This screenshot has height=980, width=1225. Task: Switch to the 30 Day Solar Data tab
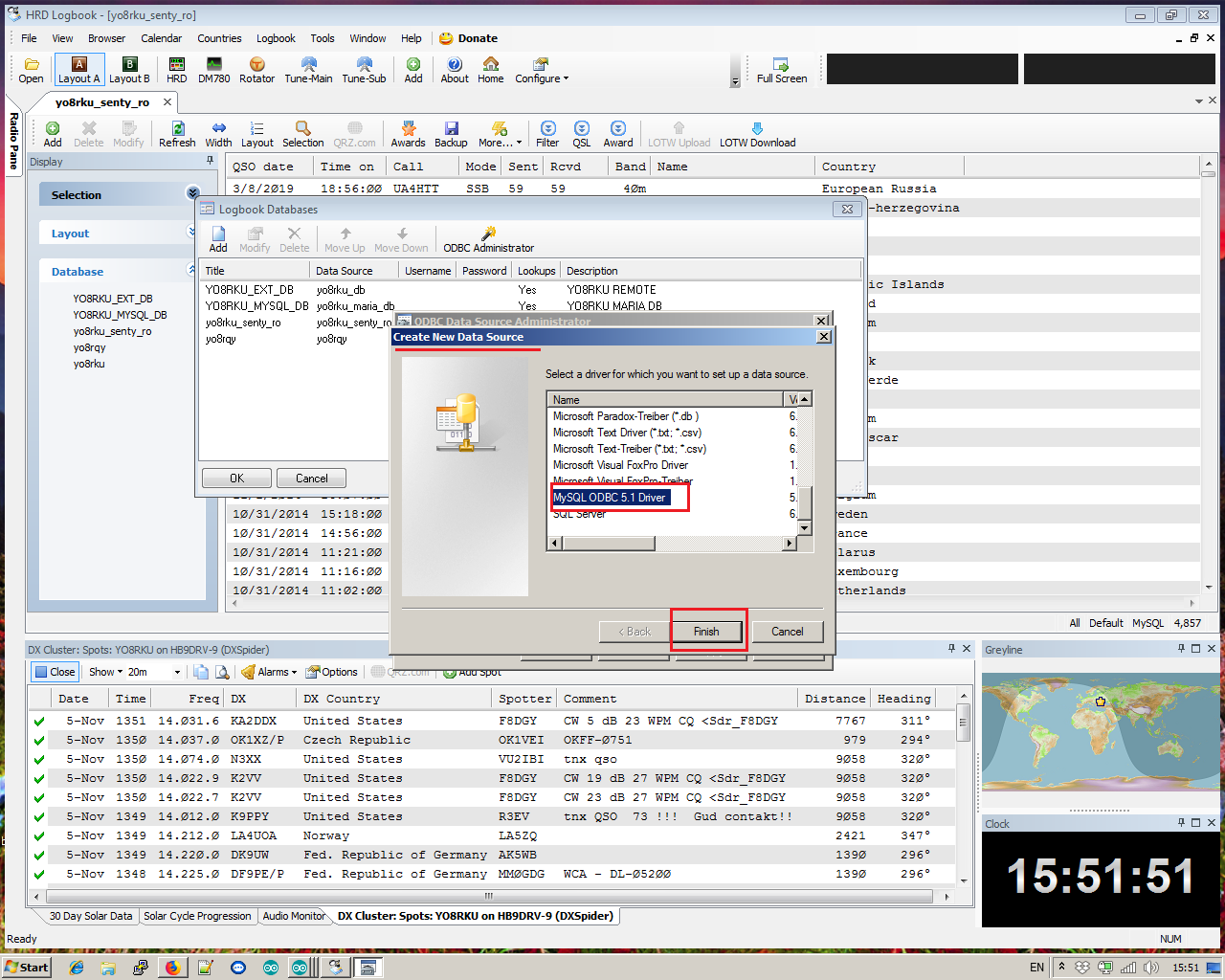(x=91, y=916)
